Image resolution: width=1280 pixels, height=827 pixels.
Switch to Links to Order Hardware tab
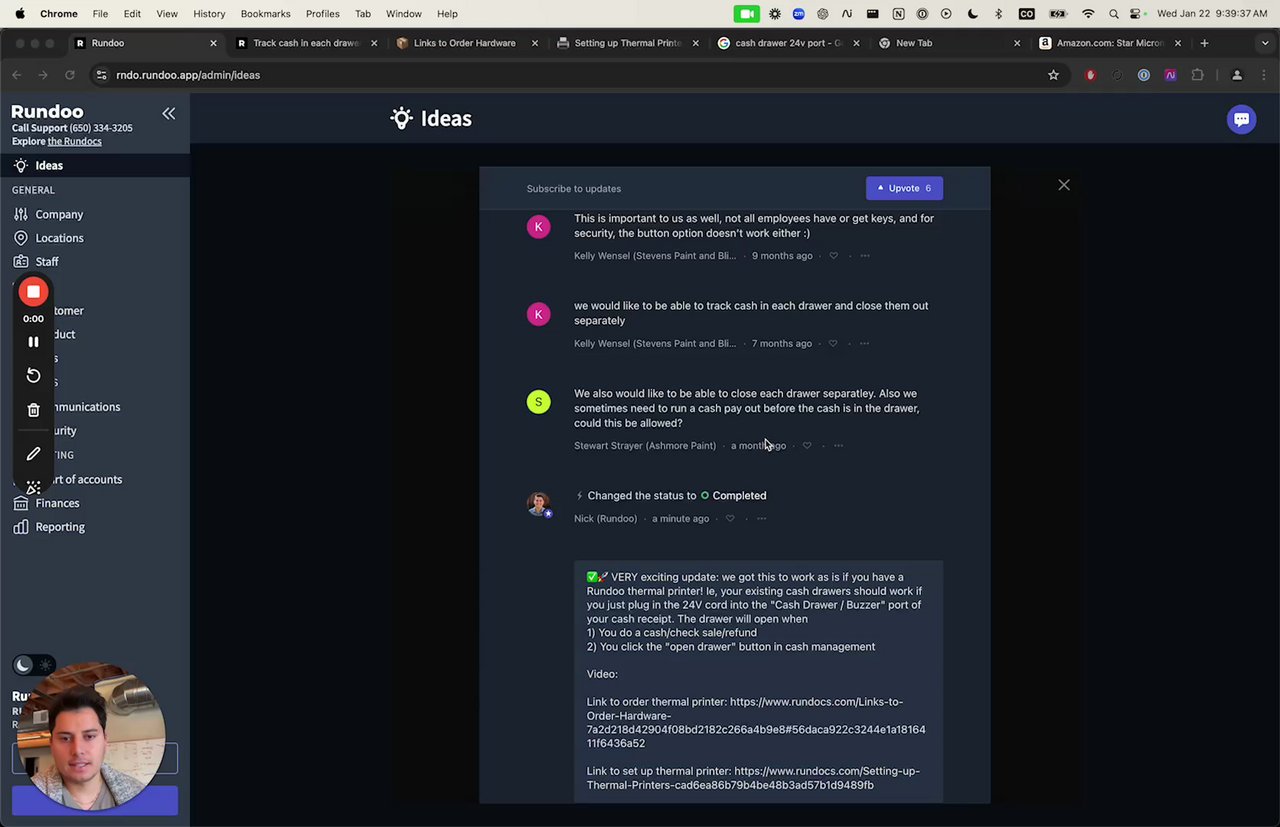click(465, 43)
